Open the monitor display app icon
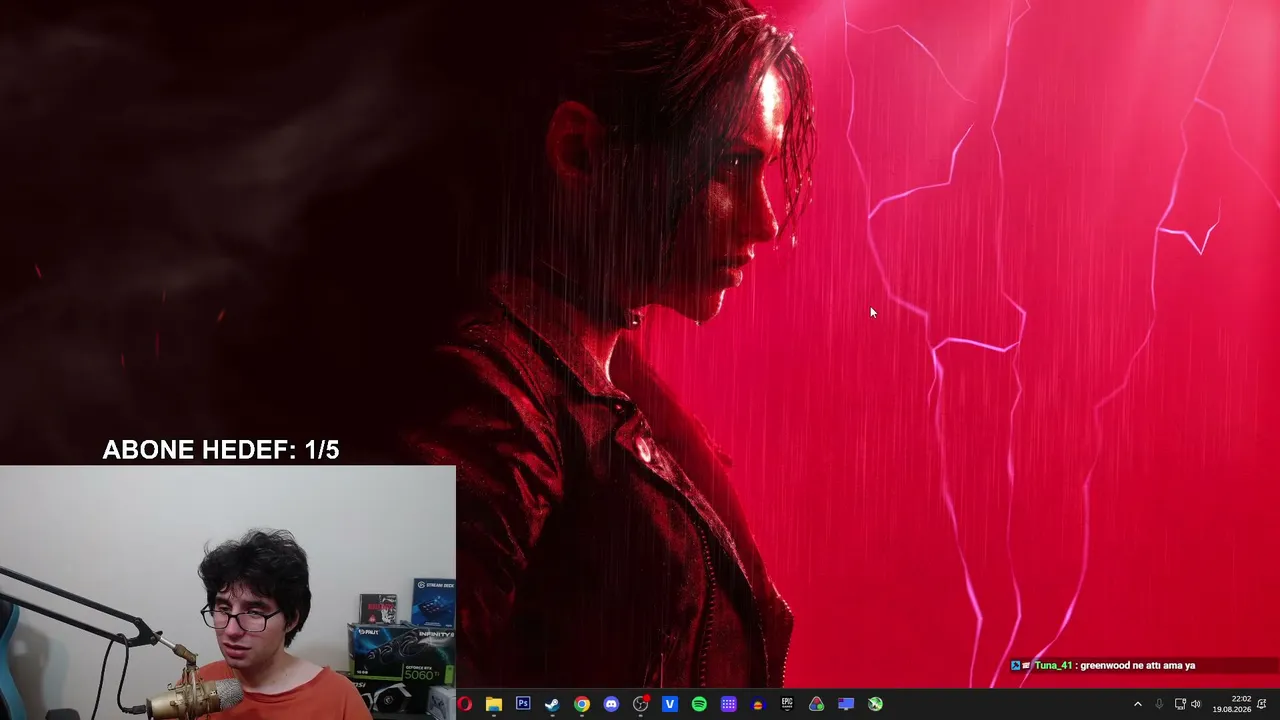The height and width of the screenshot is (720, 1280). (x=846, y=704)
